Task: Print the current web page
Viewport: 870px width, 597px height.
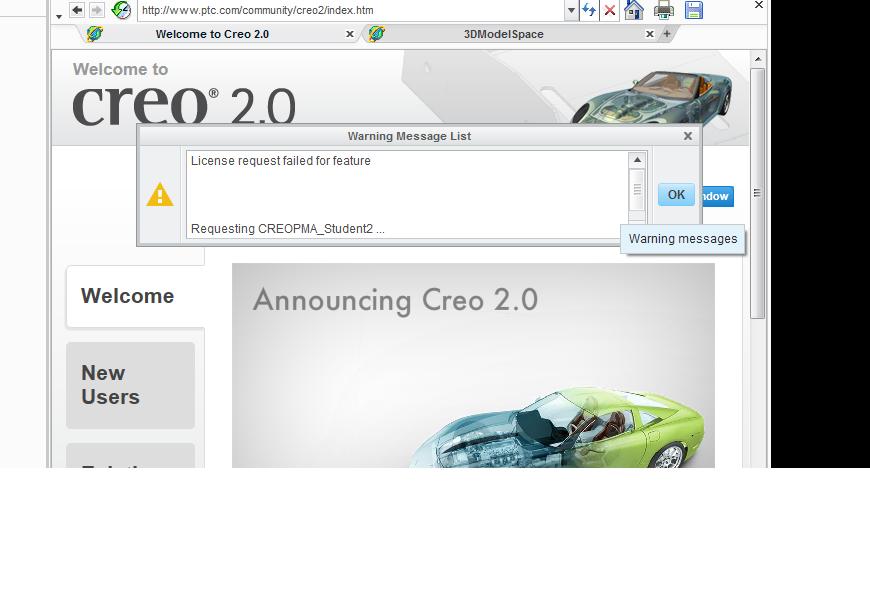Action: click(x=663, y=10)
